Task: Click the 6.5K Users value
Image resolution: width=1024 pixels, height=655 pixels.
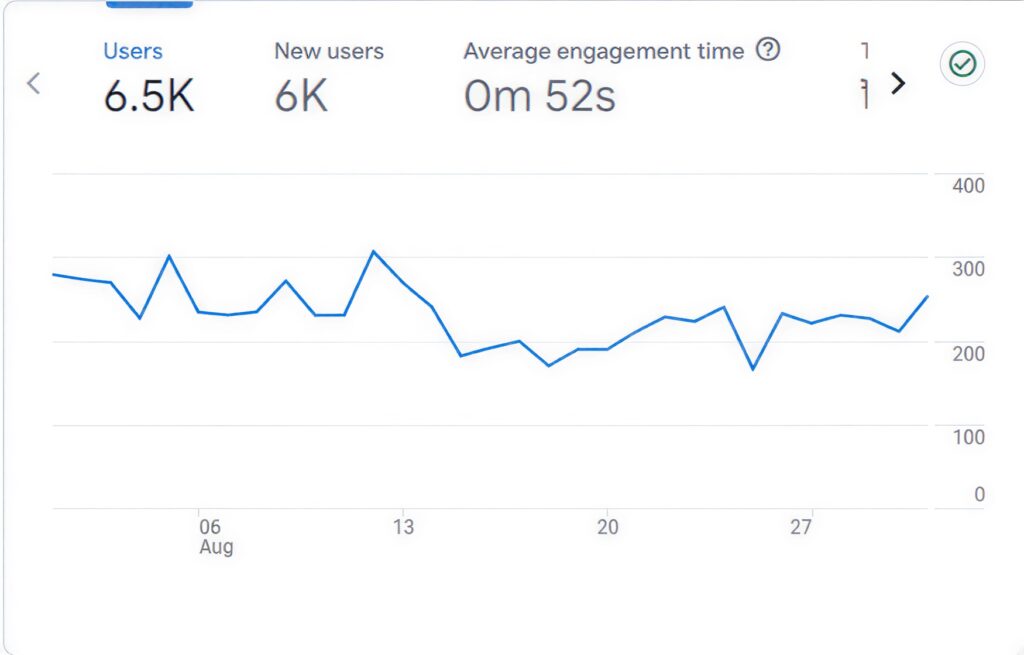Action: (148, 95)
